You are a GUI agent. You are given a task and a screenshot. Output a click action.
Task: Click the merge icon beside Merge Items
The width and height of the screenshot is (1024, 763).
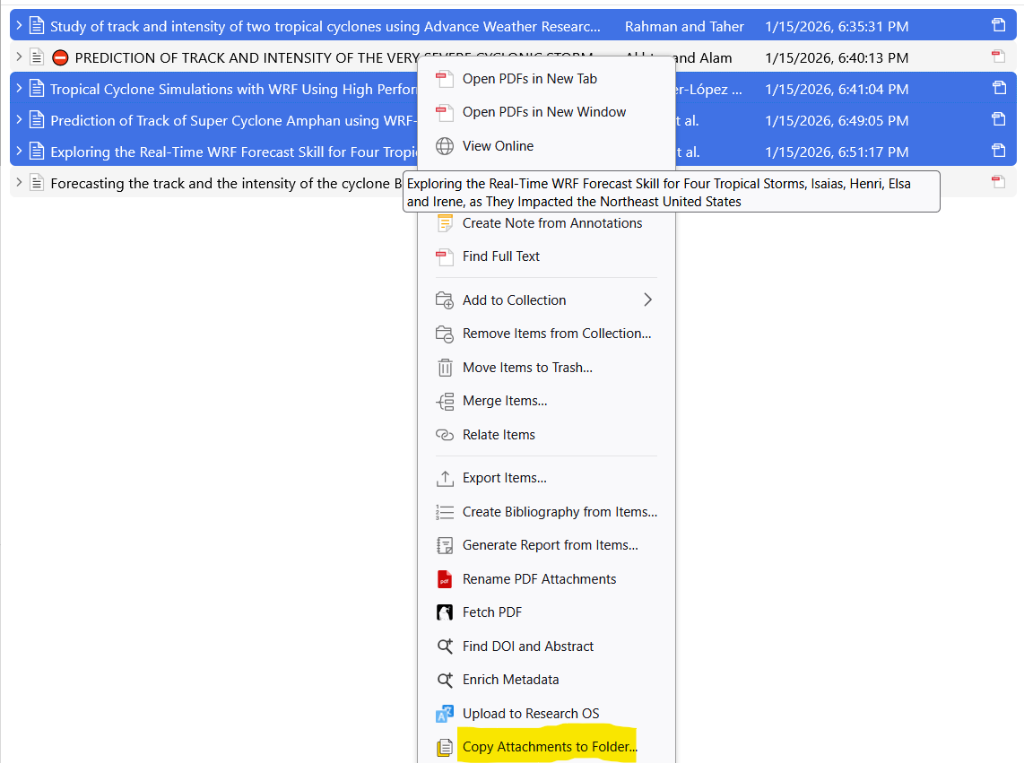click(x=445, y=401)
